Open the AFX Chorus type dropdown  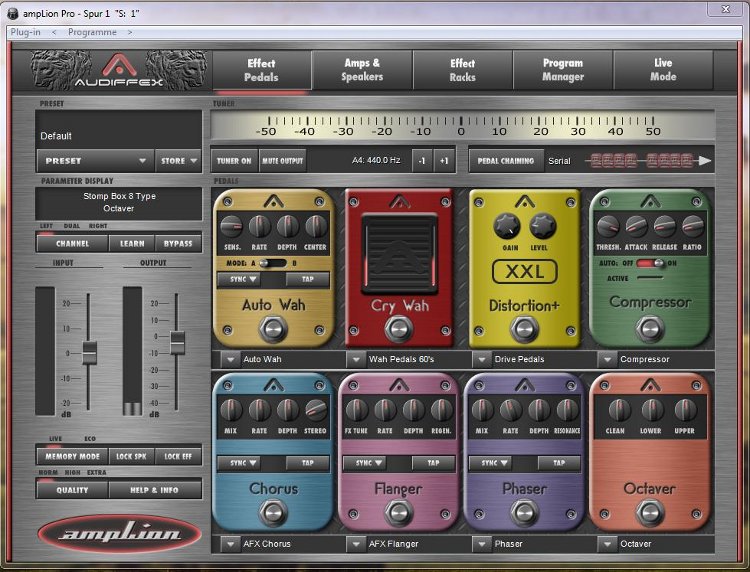(231, 544)
